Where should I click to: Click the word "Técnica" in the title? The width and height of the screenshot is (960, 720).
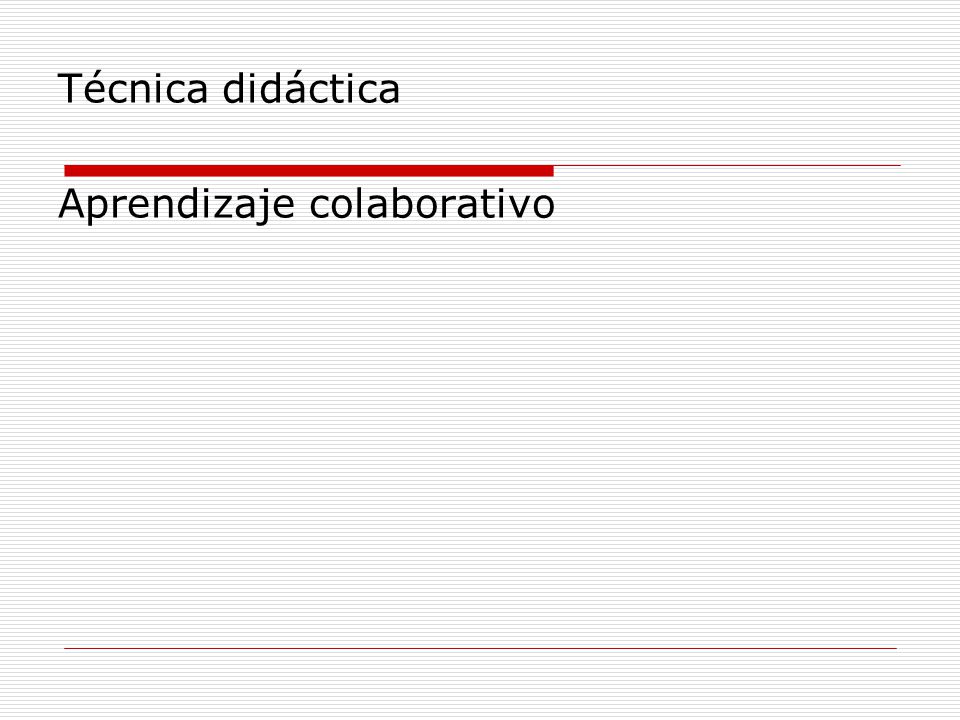[x=133, y=88]
